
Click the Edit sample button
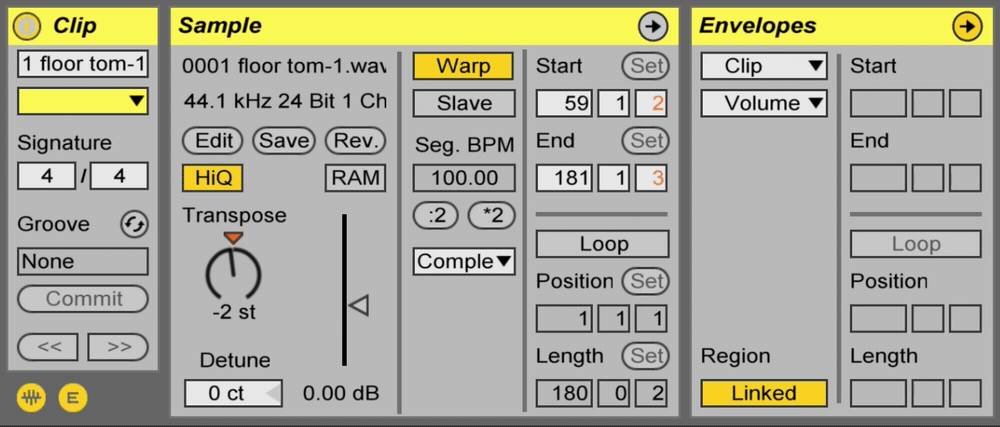point(213,141)
